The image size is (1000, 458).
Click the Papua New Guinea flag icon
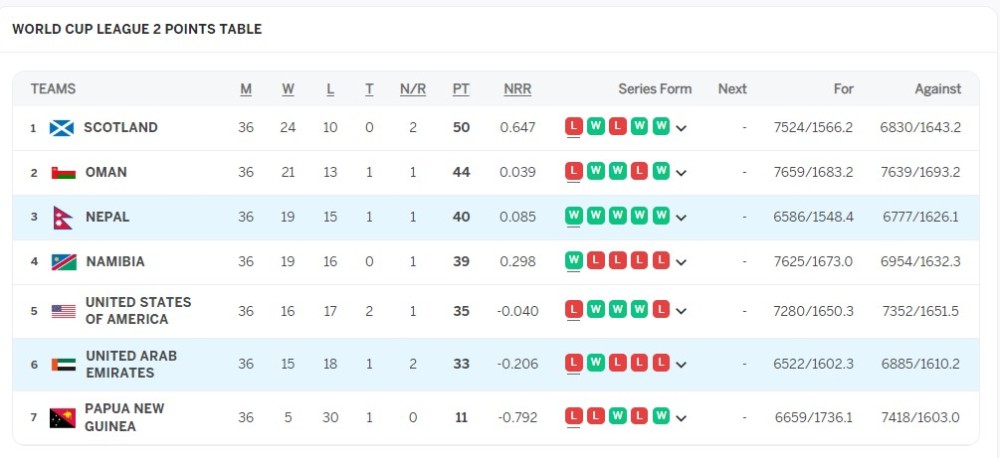point(62,417)
